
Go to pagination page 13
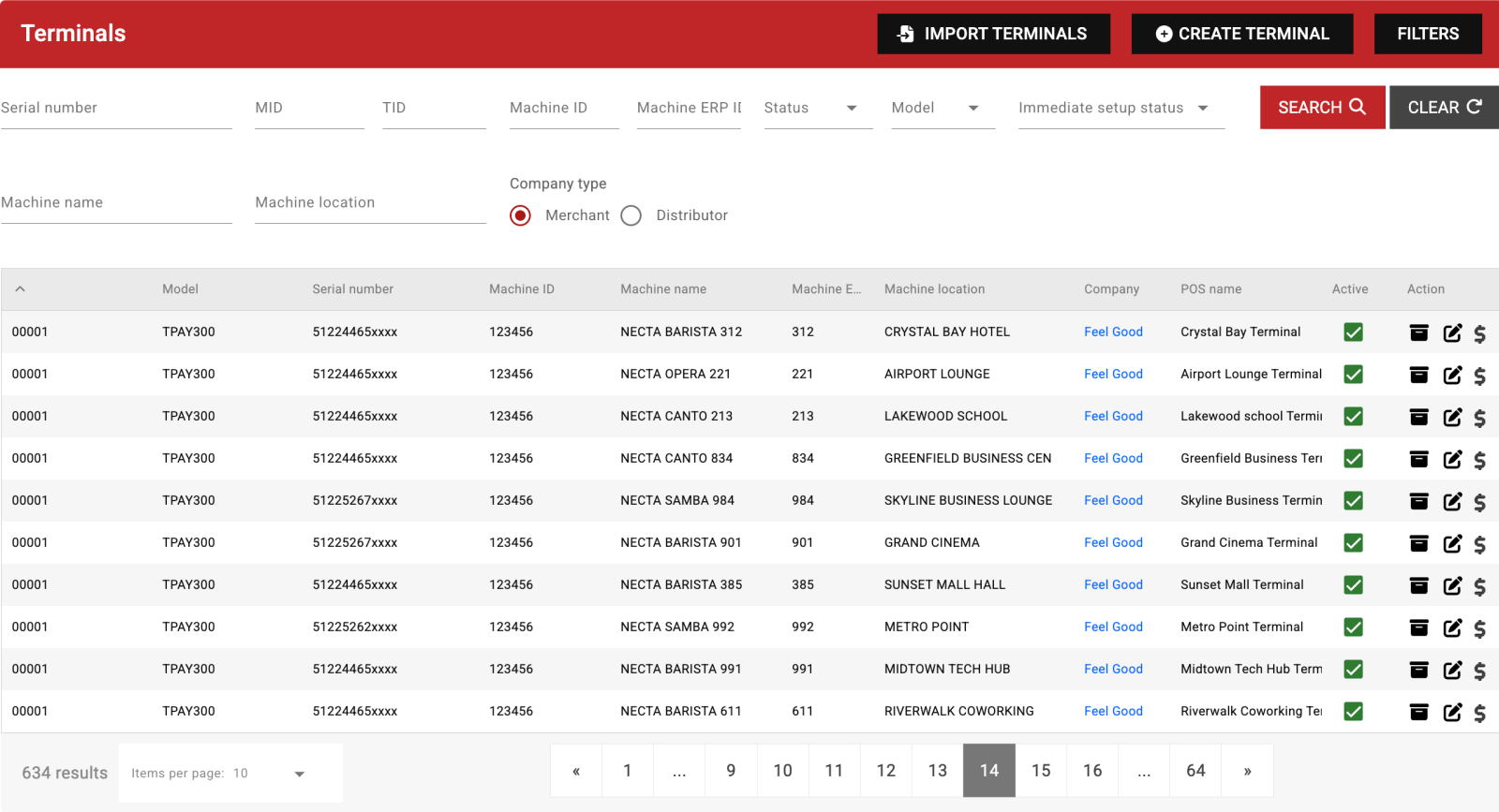(x=938, y=771)
